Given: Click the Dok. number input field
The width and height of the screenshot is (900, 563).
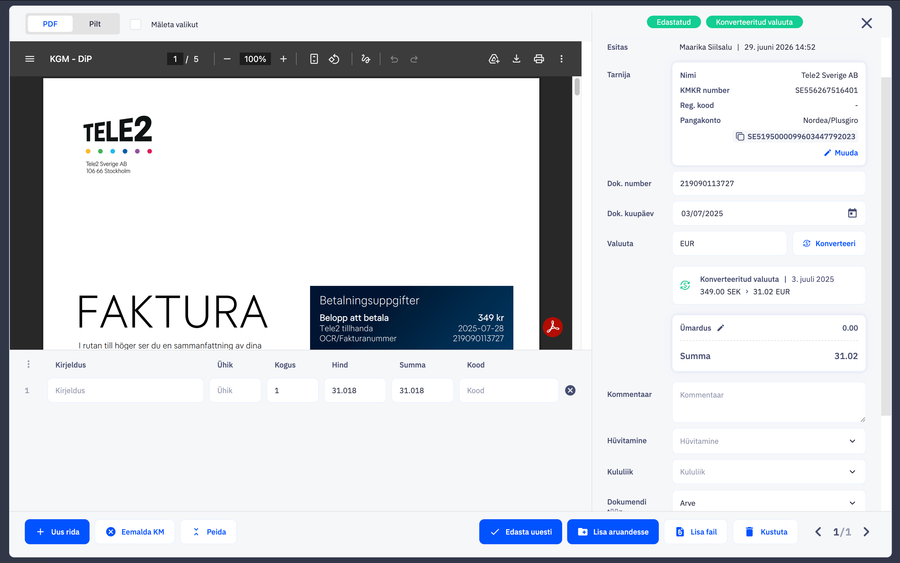Looking at the screenshot, I should click(x=769, y=184).
